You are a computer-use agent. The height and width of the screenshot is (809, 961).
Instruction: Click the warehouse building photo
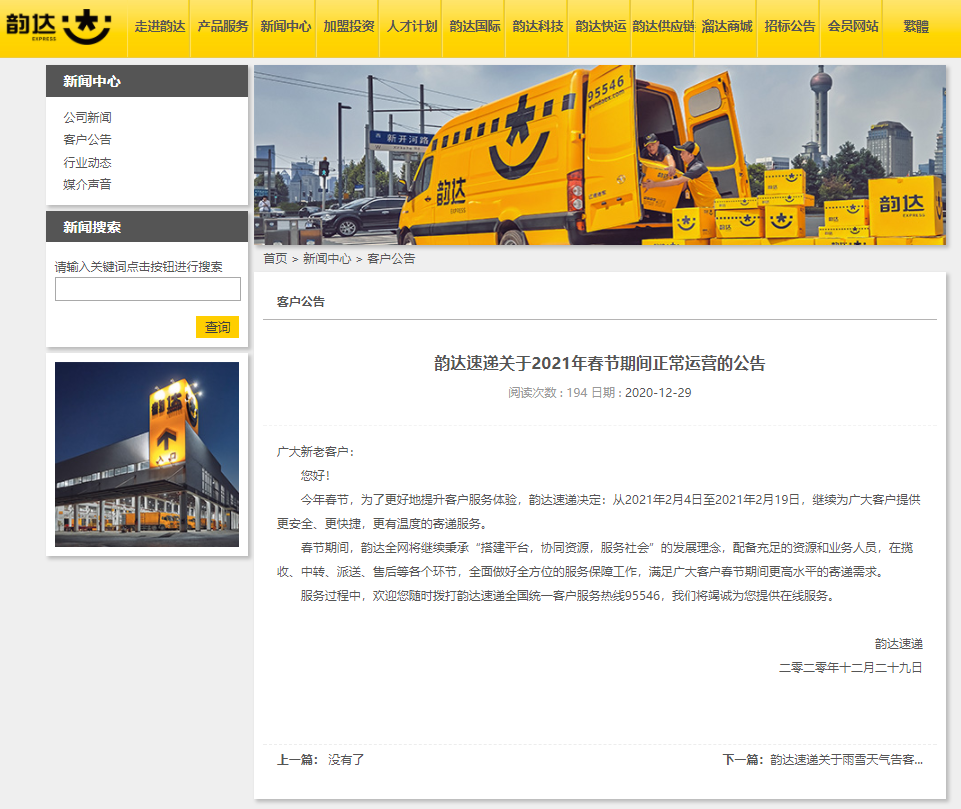pyautogui.click(x=147, y=454)
